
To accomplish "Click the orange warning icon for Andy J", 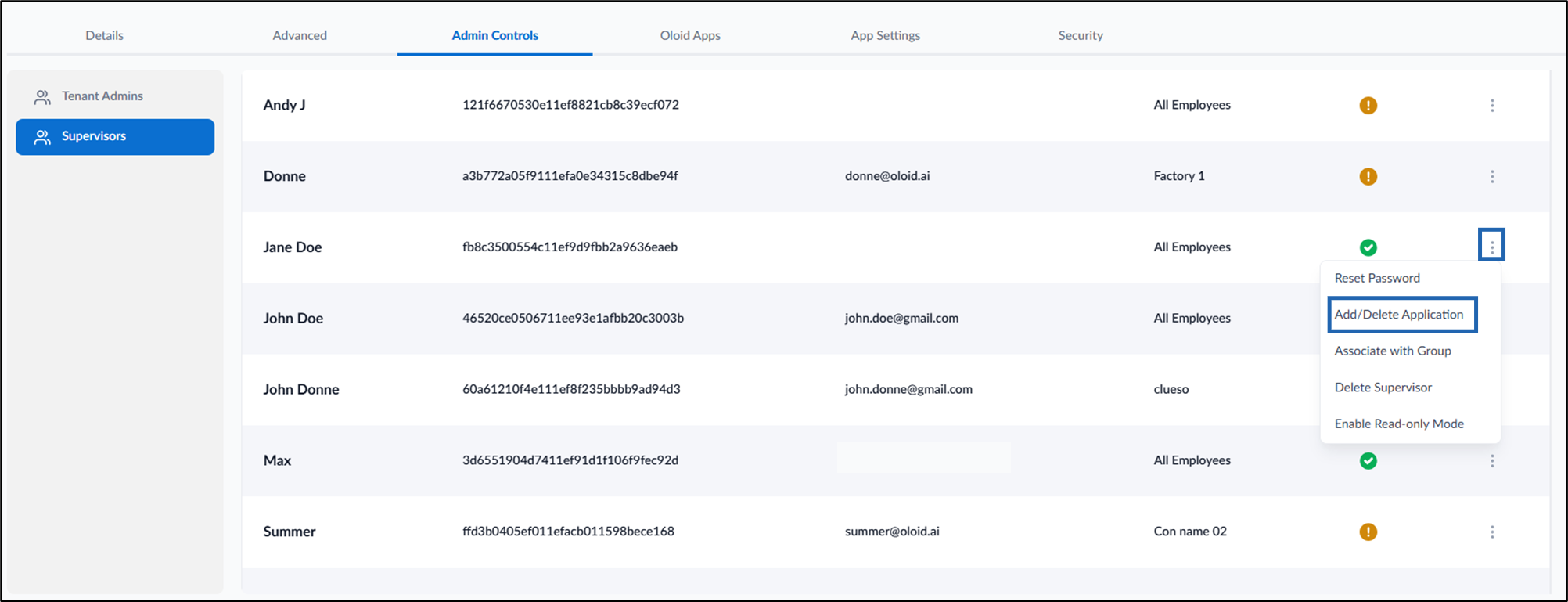I will 1368,105.
